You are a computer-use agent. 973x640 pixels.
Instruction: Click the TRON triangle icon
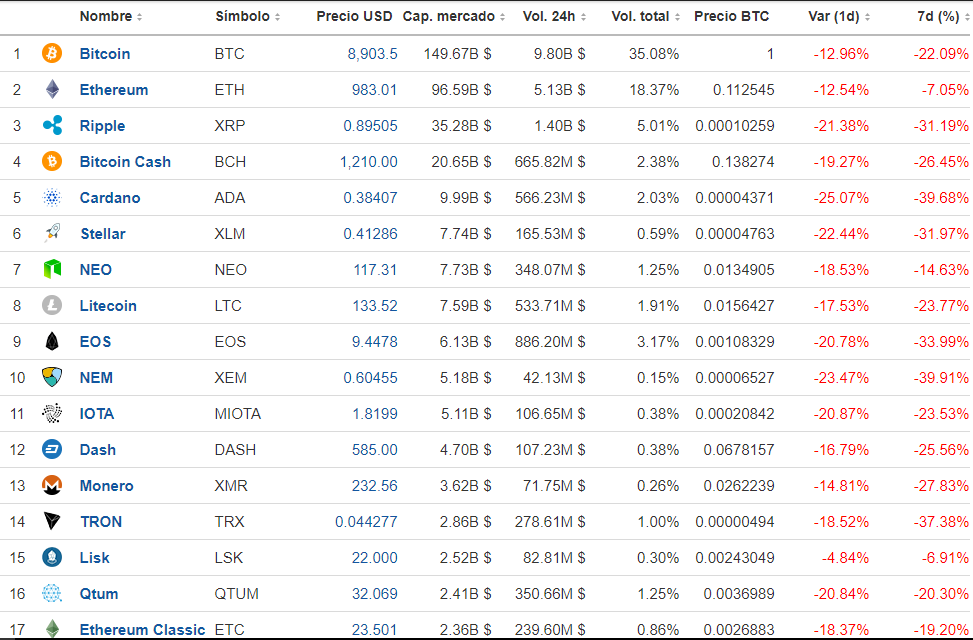click(x=52, y=521)
